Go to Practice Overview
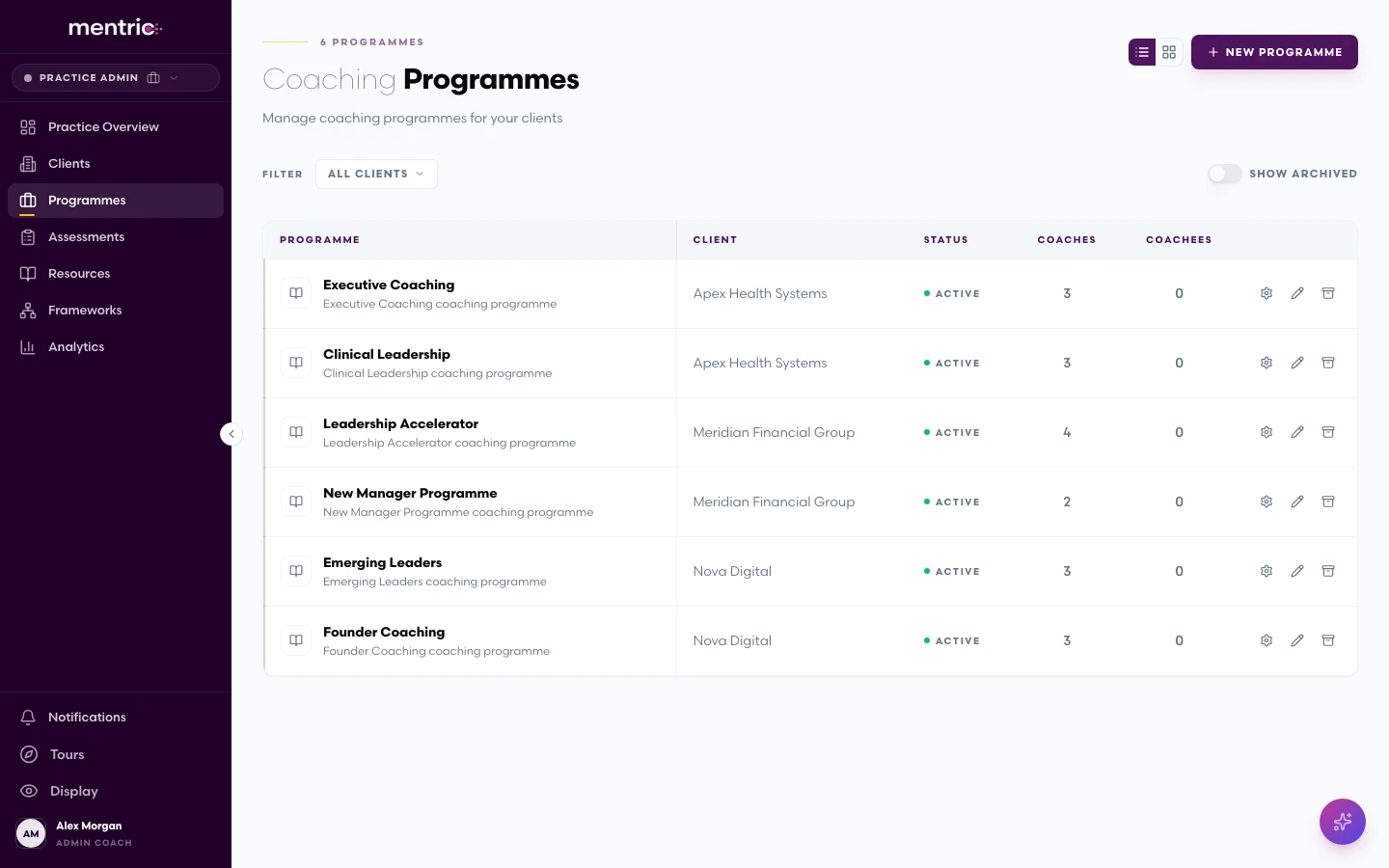The width and height of the screenshot is (1389, 868). [x=116, y=127]
